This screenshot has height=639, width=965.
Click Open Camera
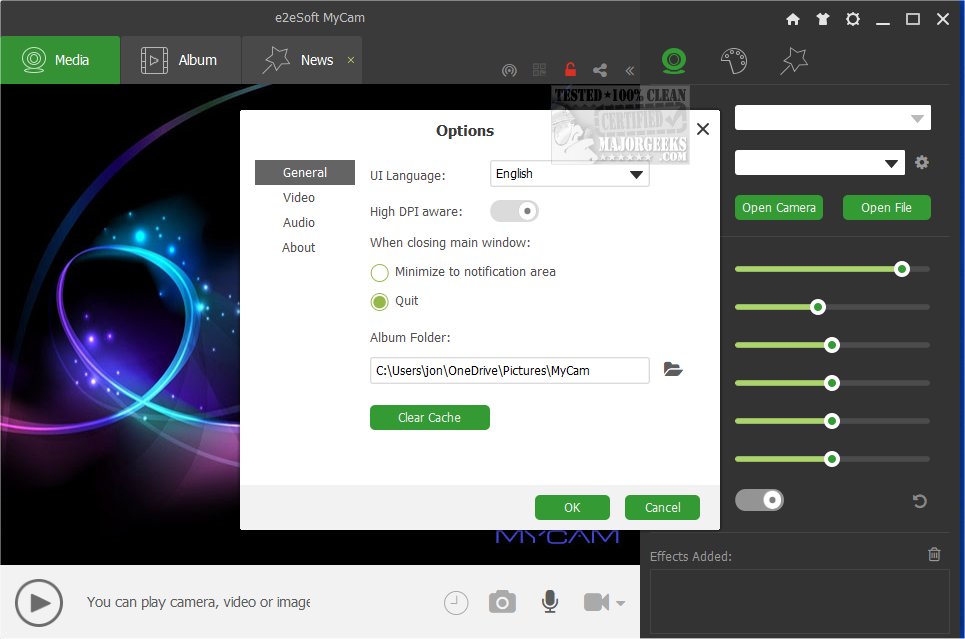(778, 207)
